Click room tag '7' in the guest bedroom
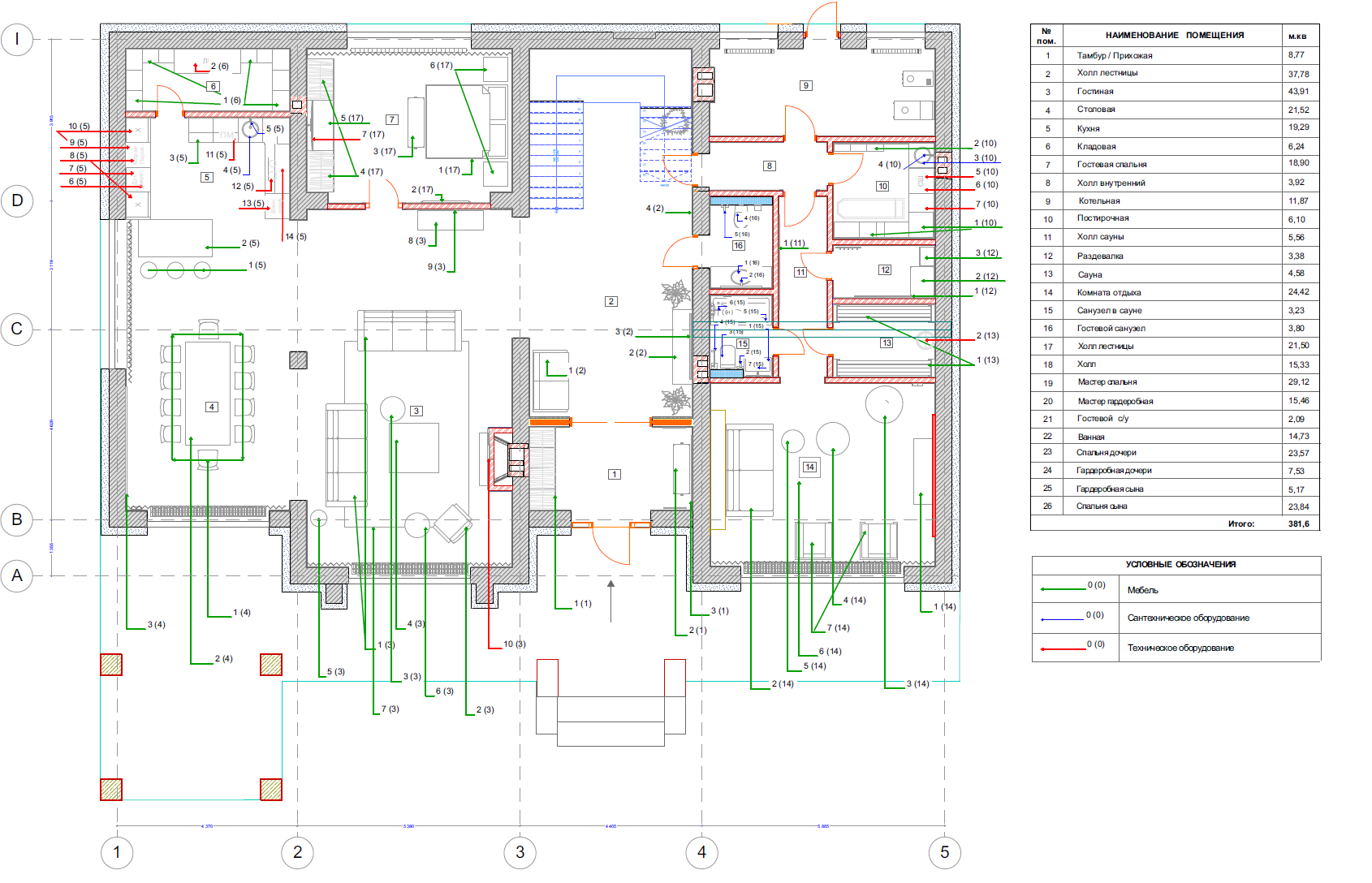This screenshot has height=883, width=1372. pyautogui.click(x=392, y=119)
